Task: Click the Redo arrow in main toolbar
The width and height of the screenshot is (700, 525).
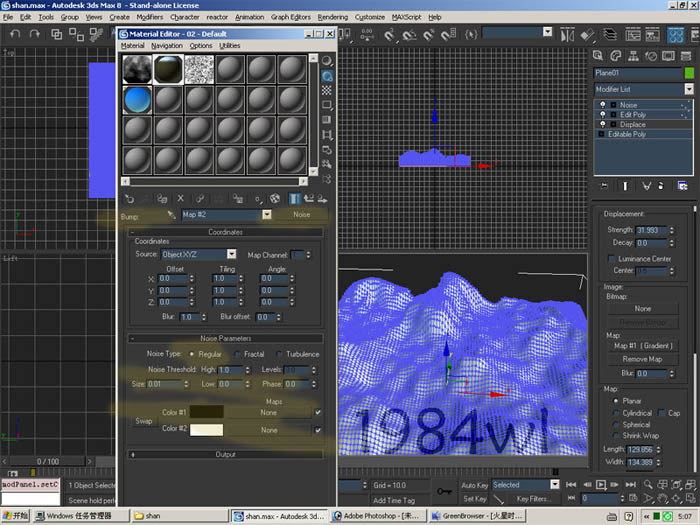Action: [x=34, y=34]
